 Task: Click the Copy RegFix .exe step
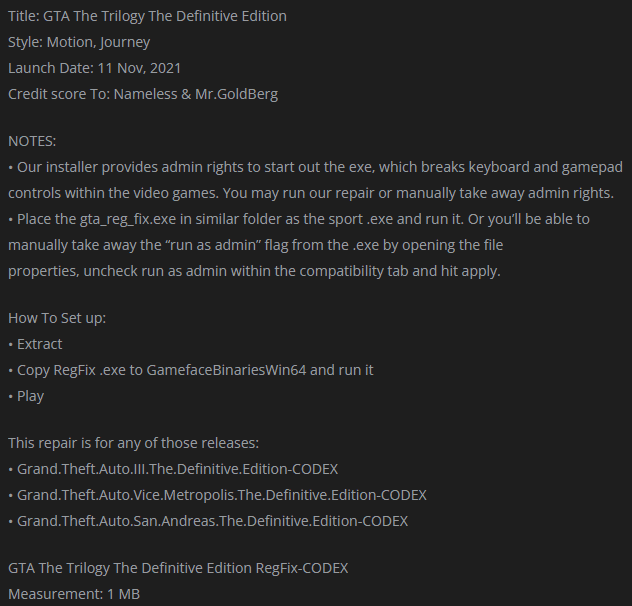point(191,371)
